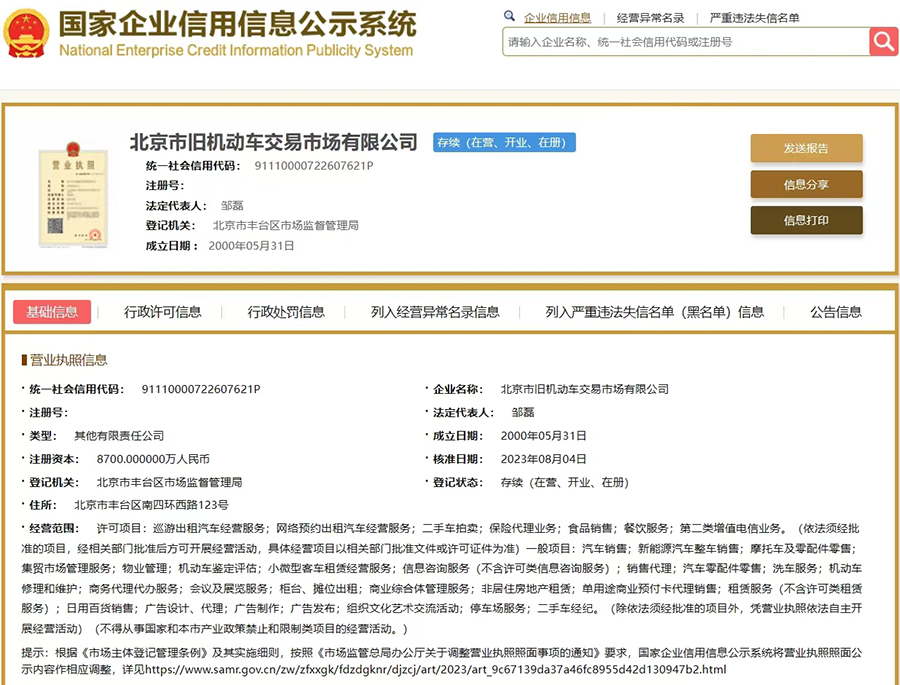This screenshot has width=900, height=685.
Task: Click the small magnifier icon beside 企业信用信息
Action: (509, 16)
